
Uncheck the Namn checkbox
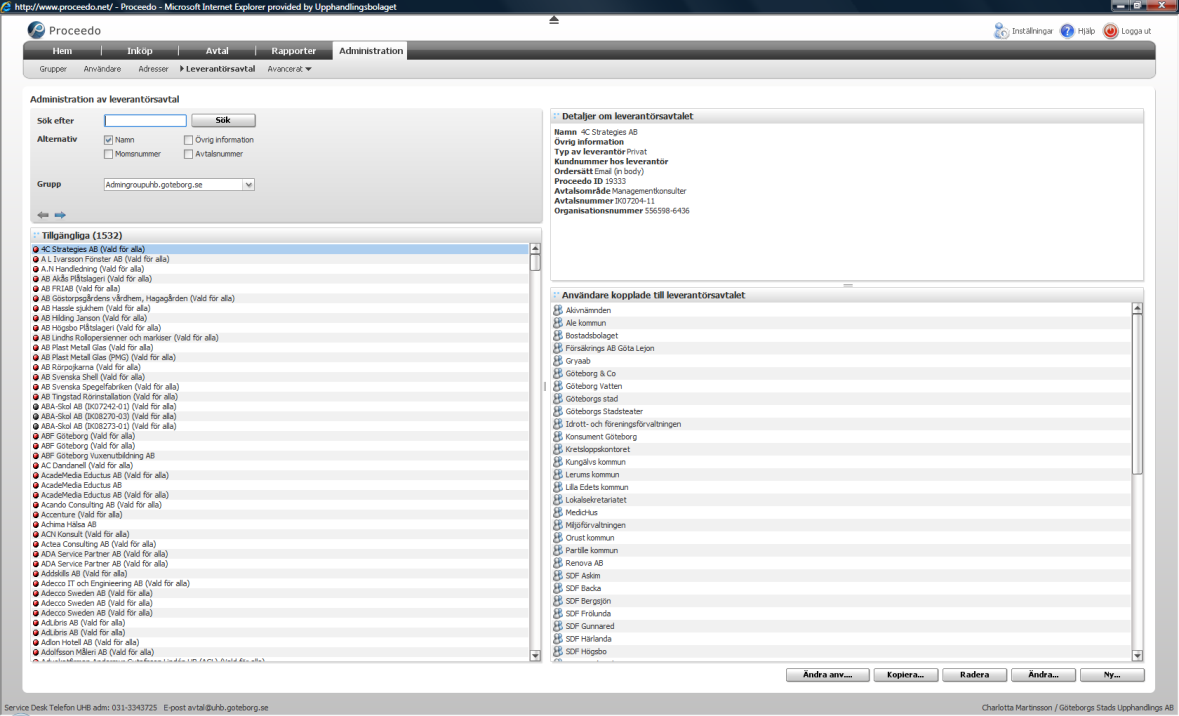point(108,140)
